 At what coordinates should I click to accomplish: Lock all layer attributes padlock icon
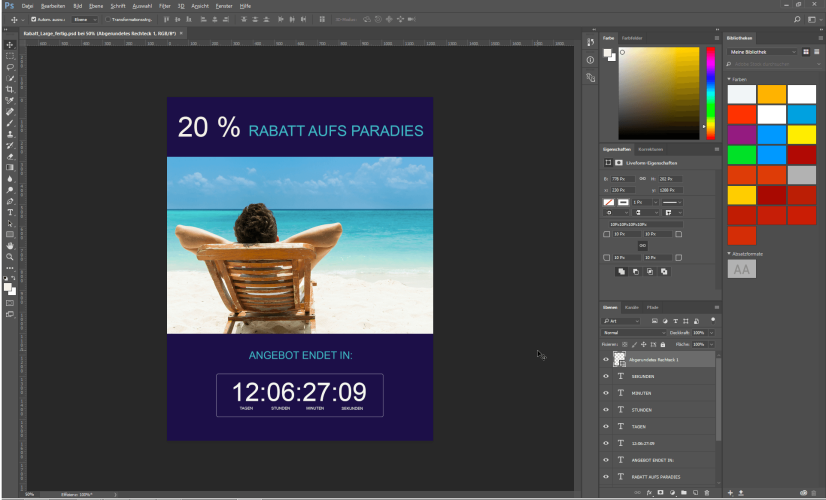click(663, 345)
